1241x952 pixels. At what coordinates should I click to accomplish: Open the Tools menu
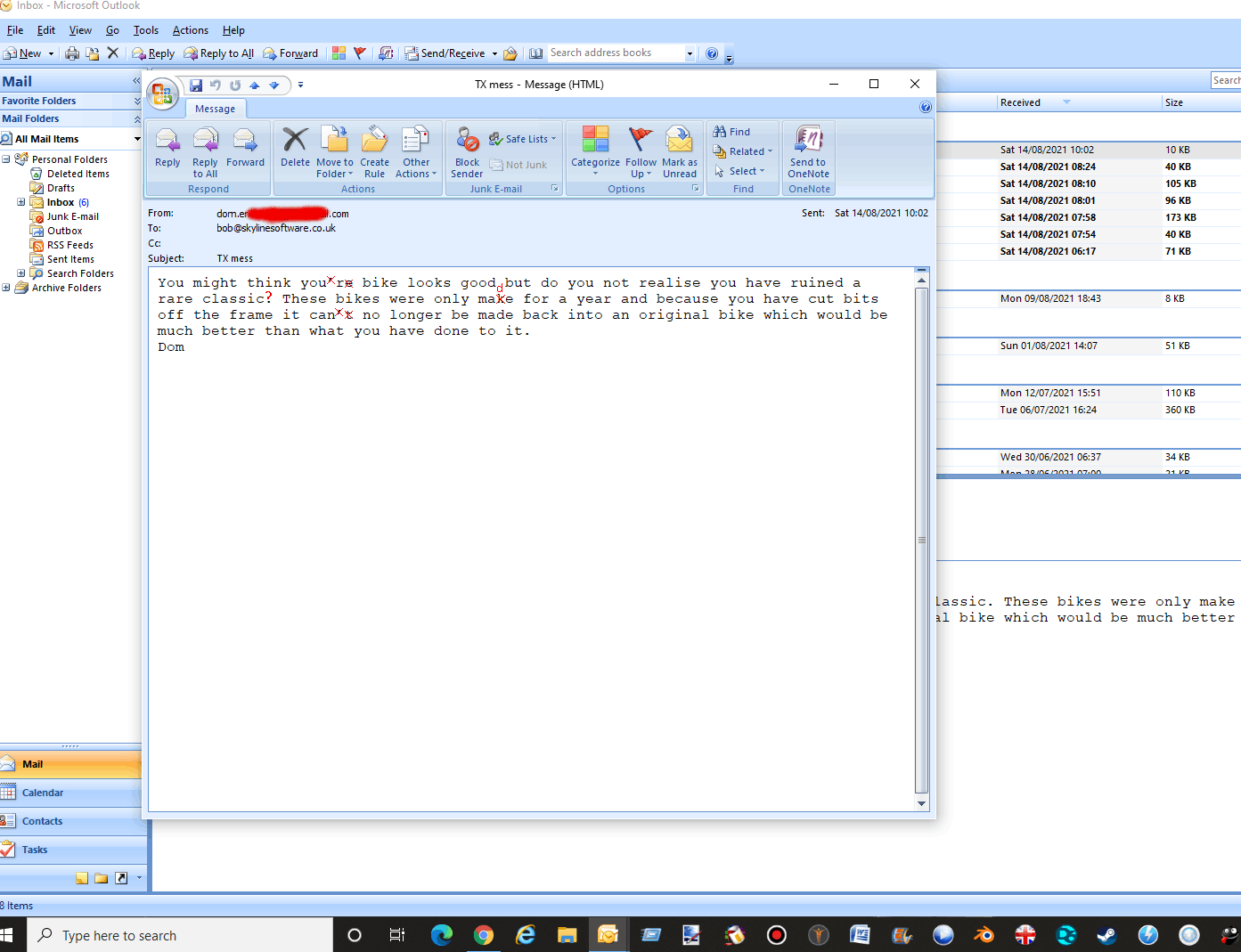coord(145,30)
